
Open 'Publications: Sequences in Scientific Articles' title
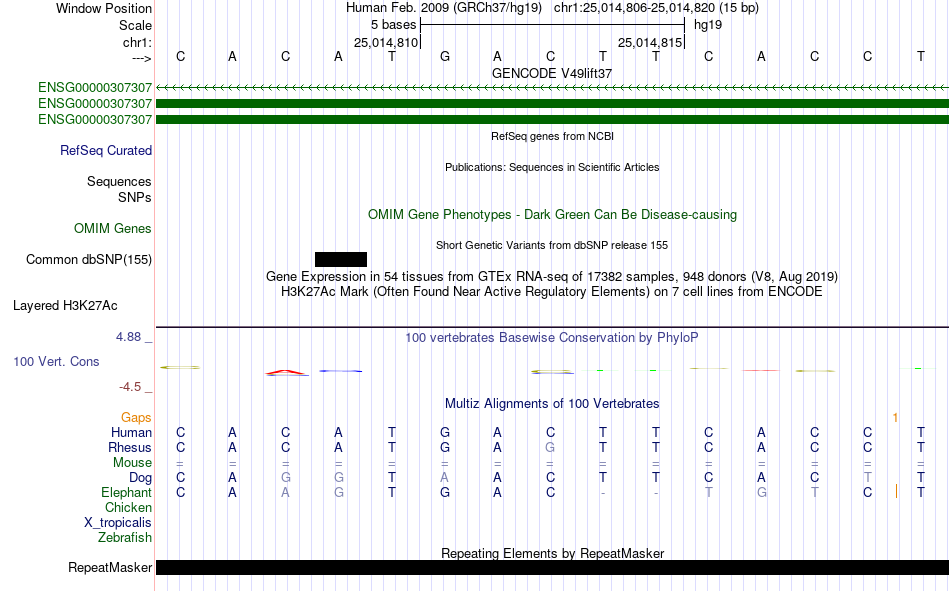tap(552, 167)
